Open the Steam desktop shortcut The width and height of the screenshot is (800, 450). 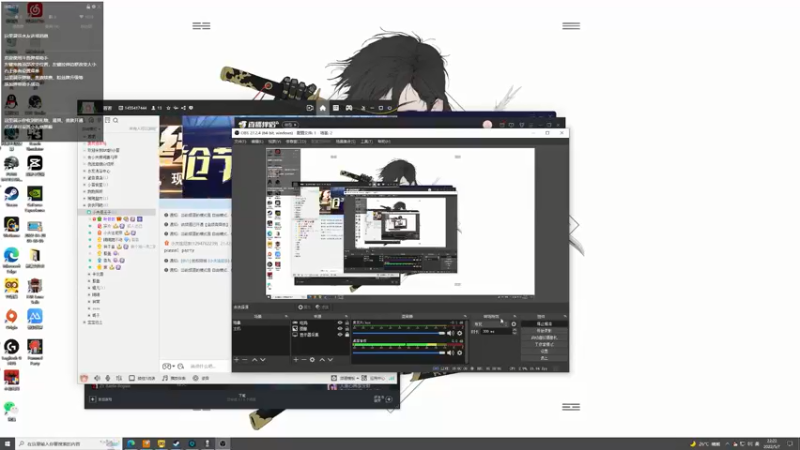[x=12, y=196]
